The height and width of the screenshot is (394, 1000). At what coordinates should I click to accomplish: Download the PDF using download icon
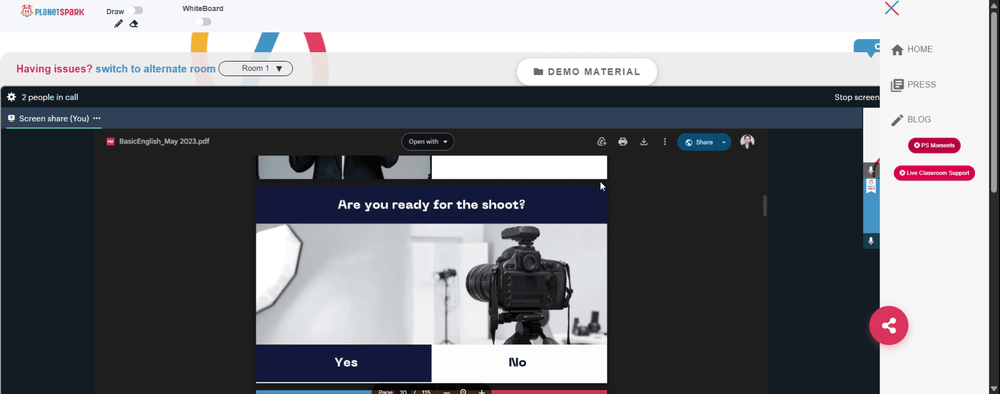[643, 142]
